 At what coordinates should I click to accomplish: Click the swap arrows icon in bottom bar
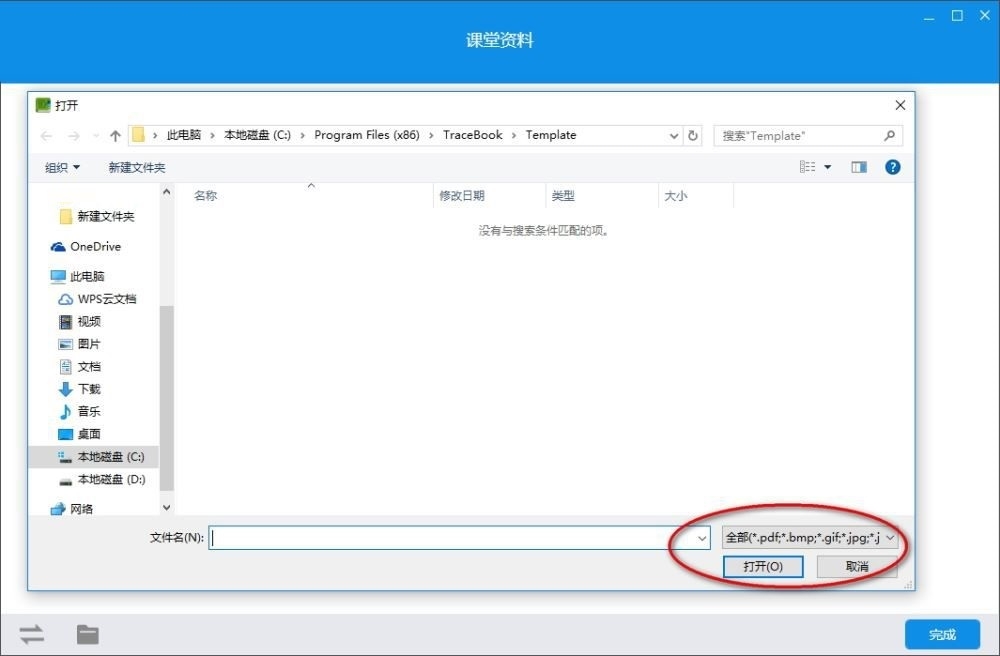pos(32,634)
